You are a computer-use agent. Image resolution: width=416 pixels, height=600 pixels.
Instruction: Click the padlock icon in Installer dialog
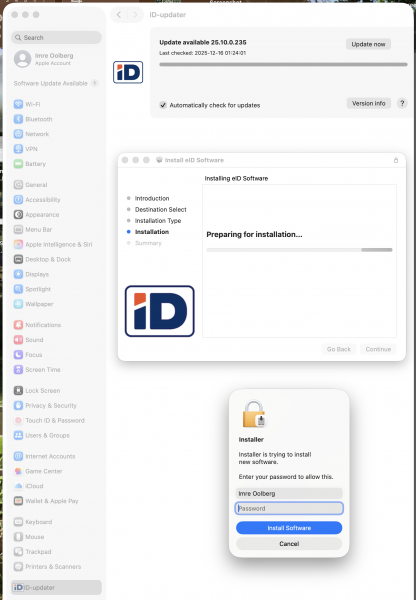(254, 414)
